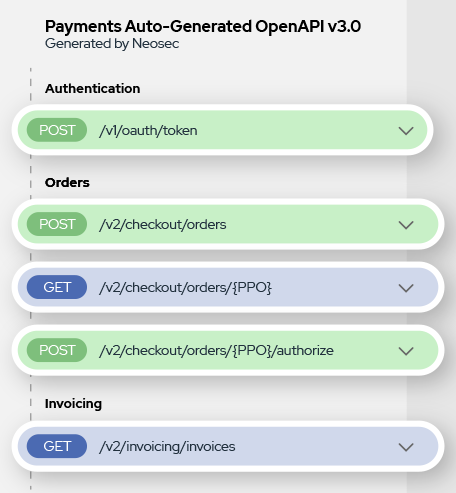Open the /v1/oauth/token path text
Screen dimensions: 456x493
(x=148, y=130)
